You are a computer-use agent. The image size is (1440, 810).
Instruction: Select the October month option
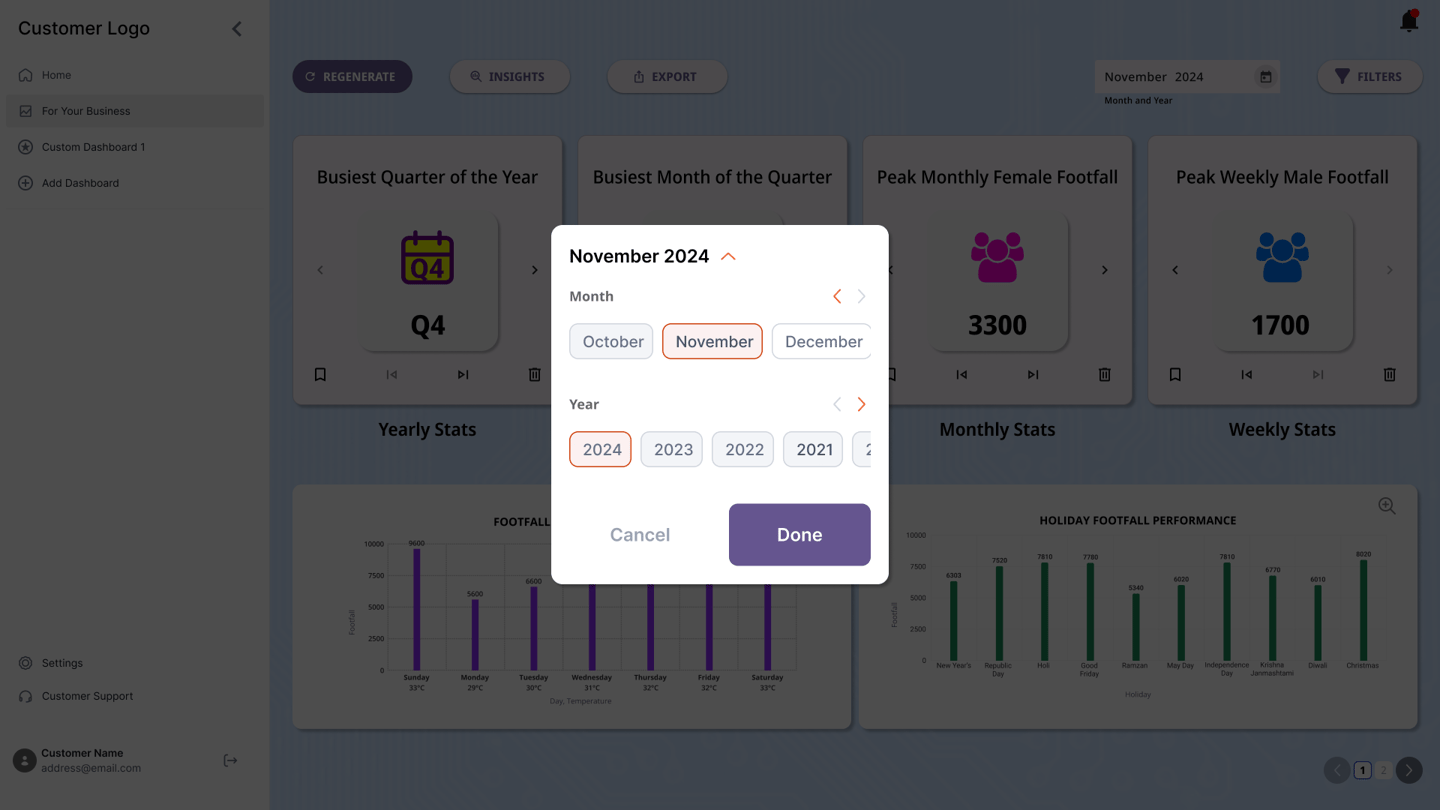(x=612, y=342)
